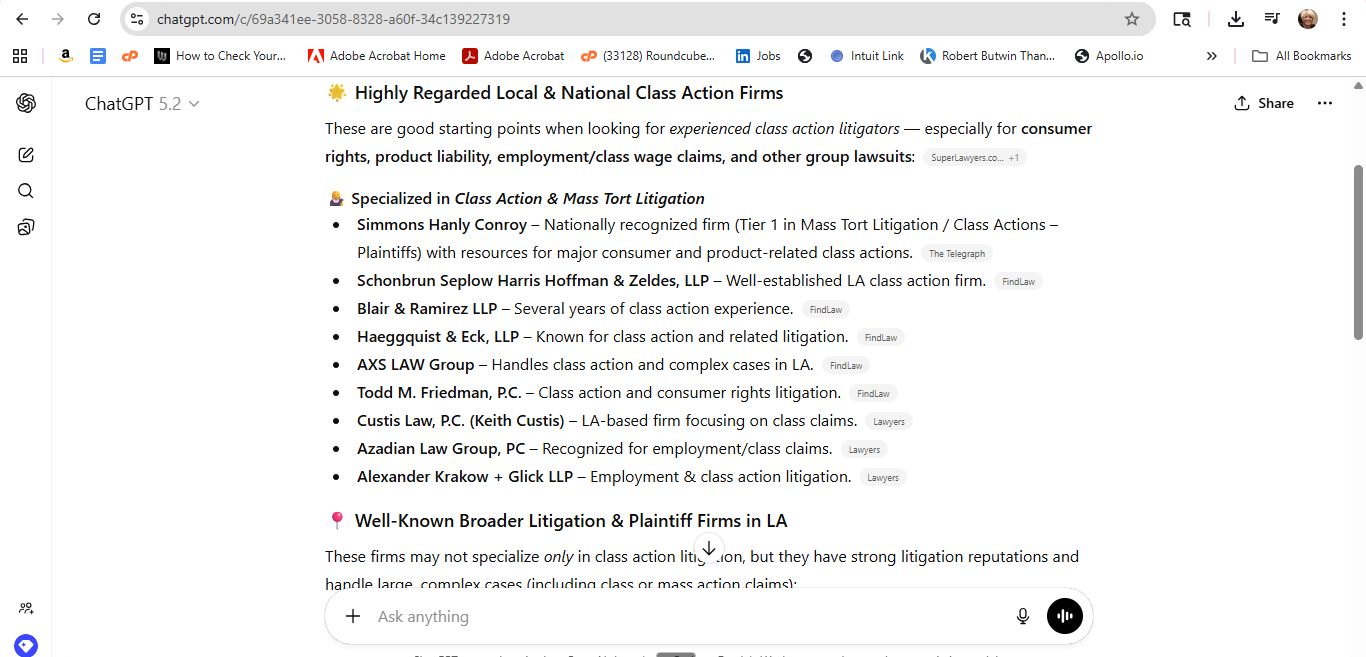Click 'Highly Regarded Local & National' heading
This screenshot has width=1366, height=657.
pyautogui.click(x=569, y=93)
